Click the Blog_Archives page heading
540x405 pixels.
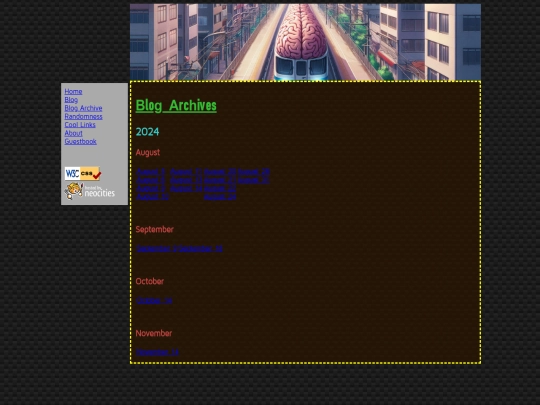[x=176, y=105]
